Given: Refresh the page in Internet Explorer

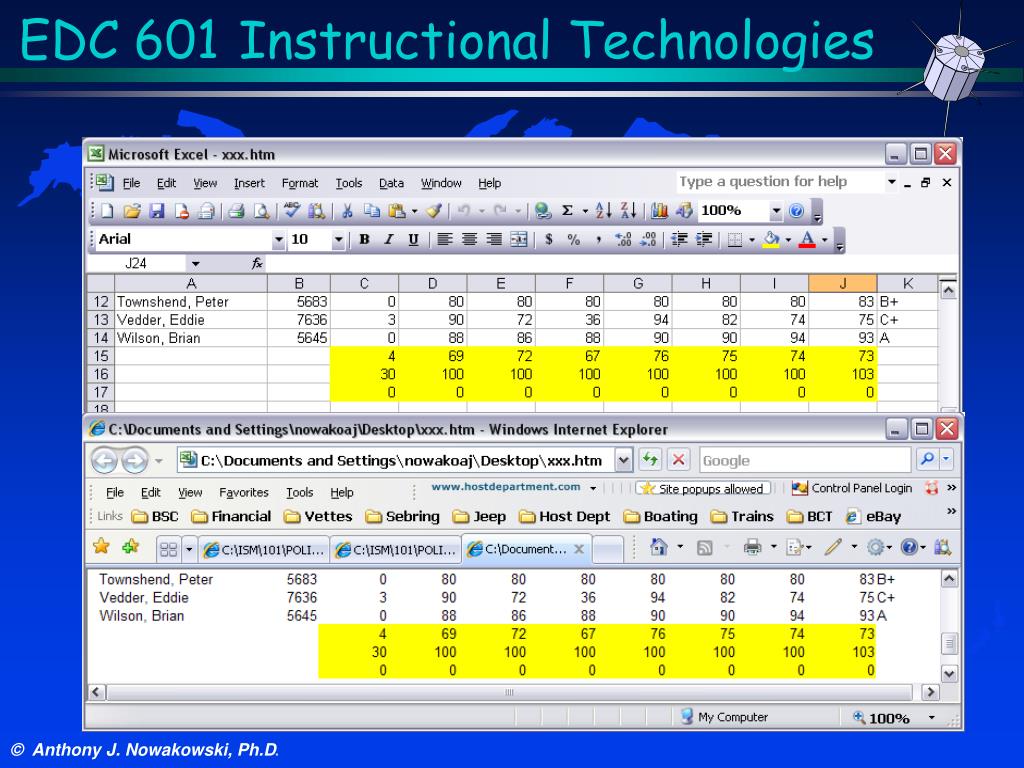Looking at the screenshot, I should coord(650,460).
